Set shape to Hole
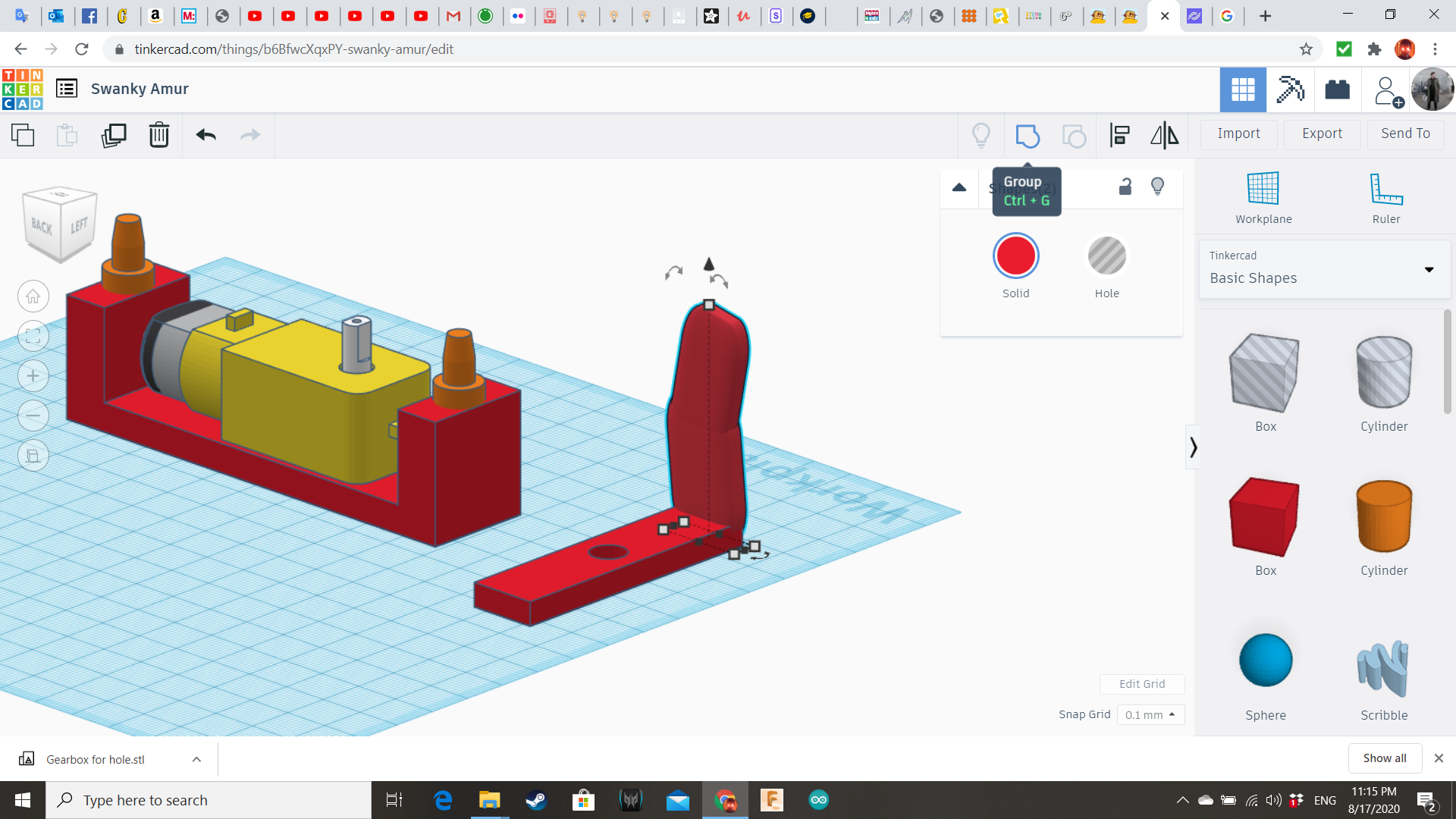The width and height of the screenshot is (1456, 819). point(1107,256)
